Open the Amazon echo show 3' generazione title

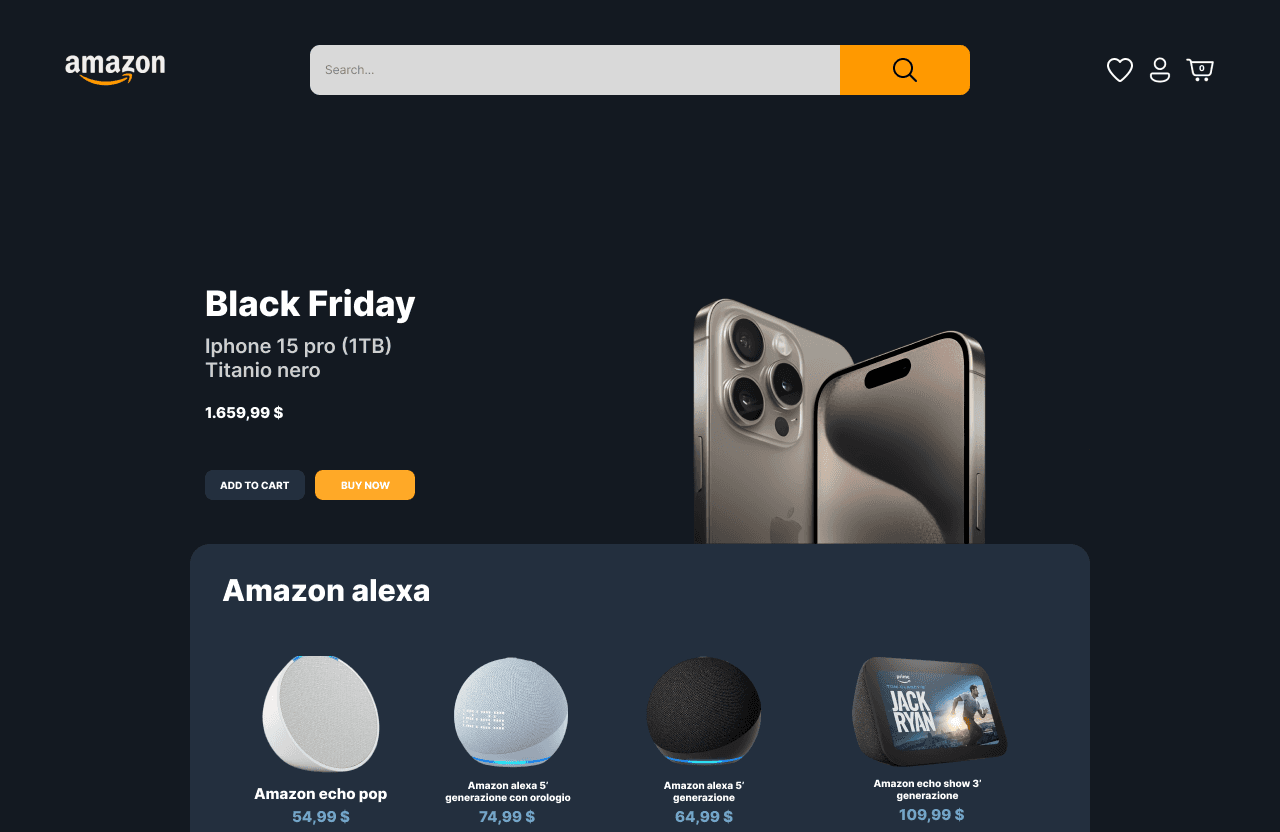pos(927,789)
